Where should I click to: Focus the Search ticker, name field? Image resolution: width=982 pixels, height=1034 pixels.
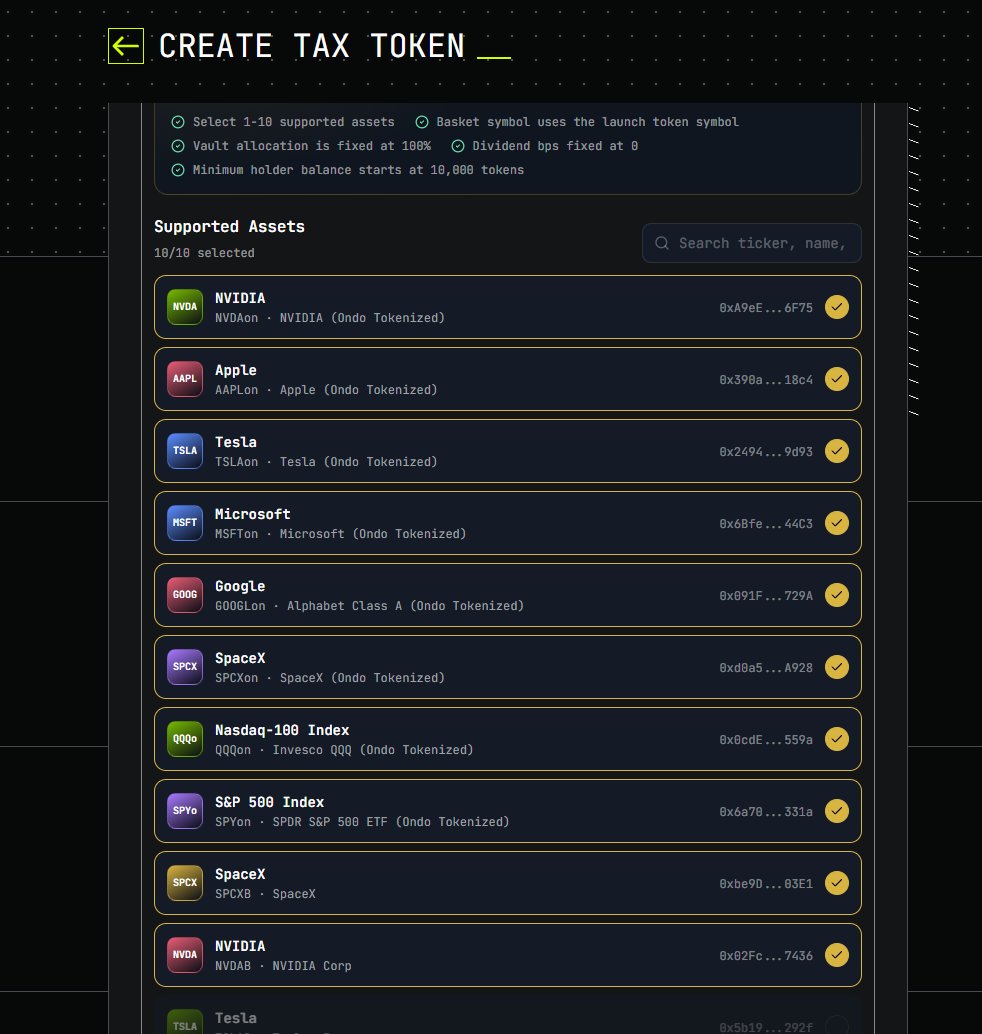pos(752,243)
